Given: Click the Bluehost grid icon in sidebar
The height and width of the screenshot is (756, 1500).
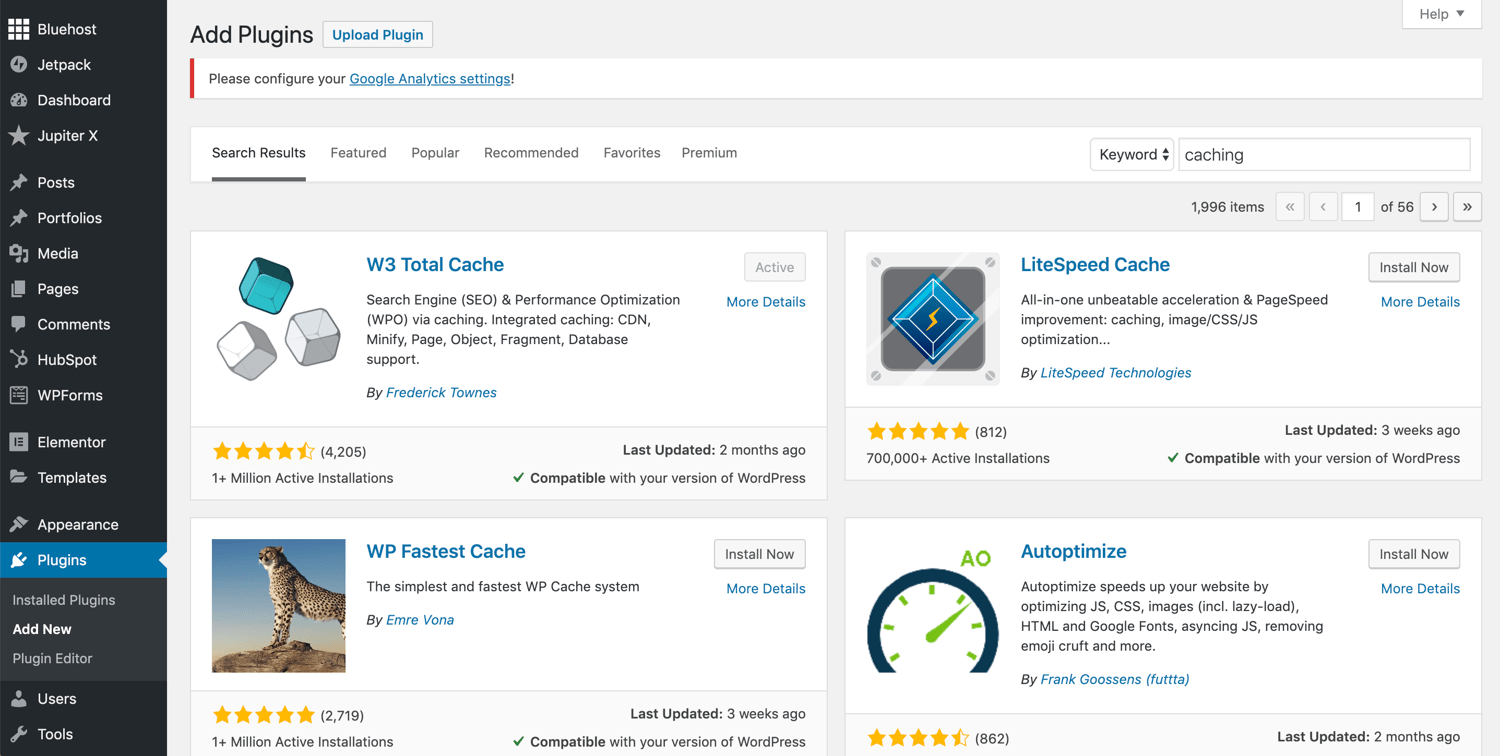Looking at the screenshot, I should click(x=18, y=30).
